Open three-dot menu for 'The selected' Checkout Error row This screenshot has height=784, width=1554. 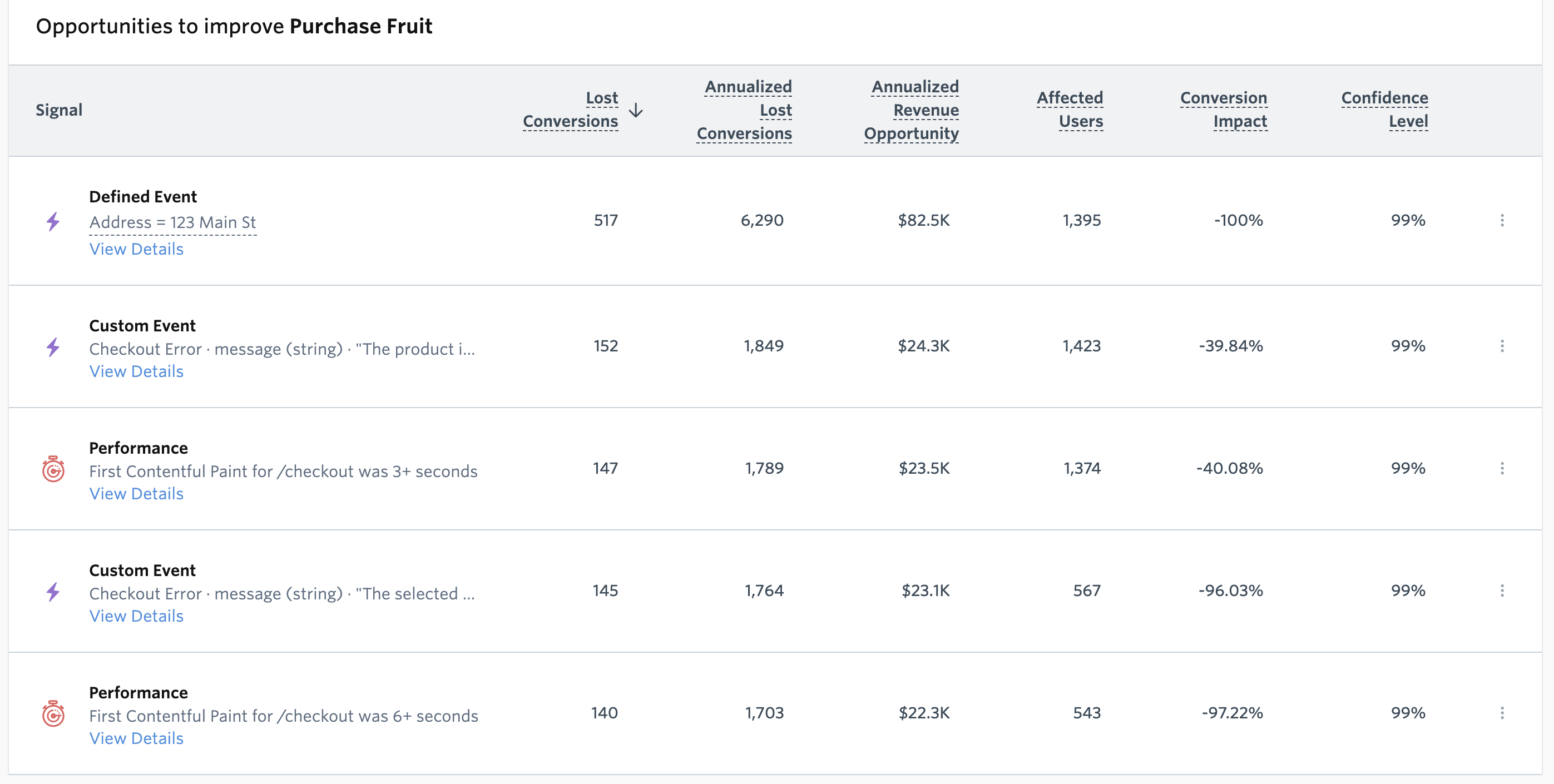coord(1502,591)
